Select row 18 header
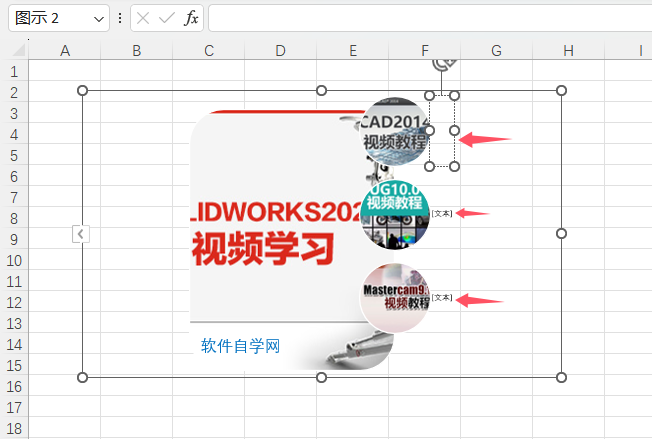This screenshot has width=652, height=439. tap(14, 429)
